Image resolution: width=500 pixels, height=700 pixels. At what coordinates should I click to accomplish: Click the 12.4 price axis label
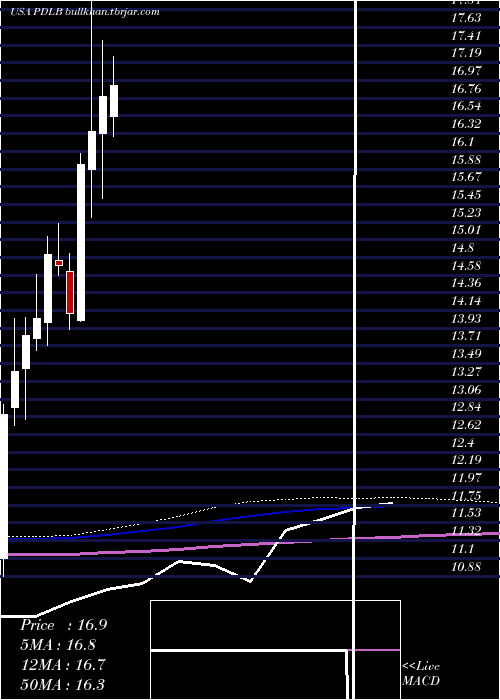click(462, 443)
